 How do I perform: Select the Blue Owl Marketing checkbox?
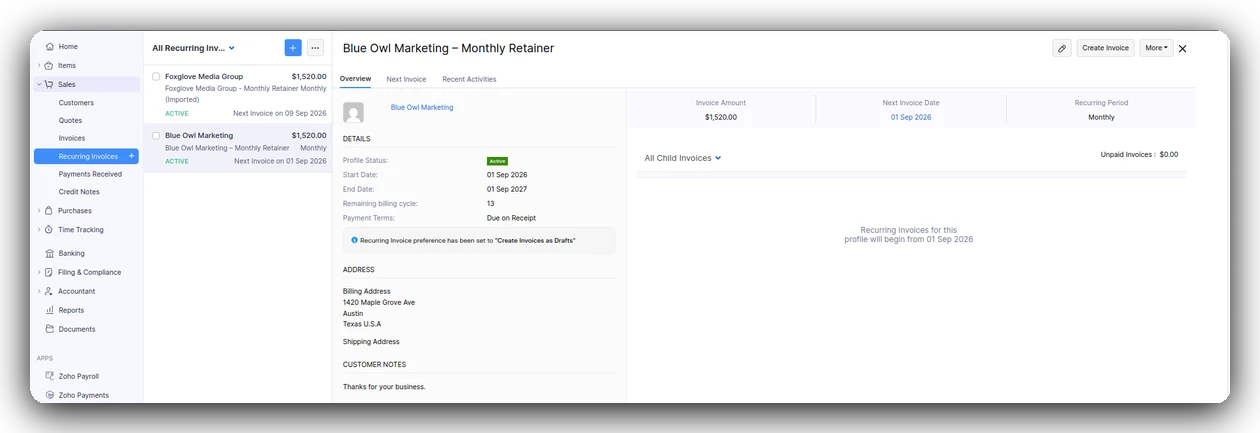(156, 136)
